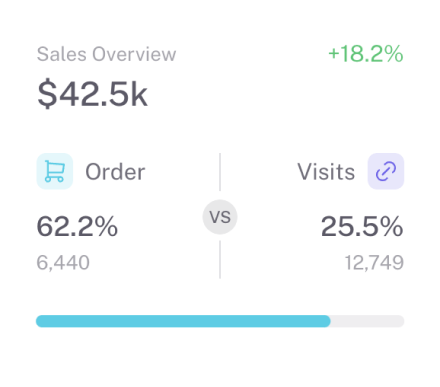
Task: Click the blue filled progress bar
Action: pos(183,321)
